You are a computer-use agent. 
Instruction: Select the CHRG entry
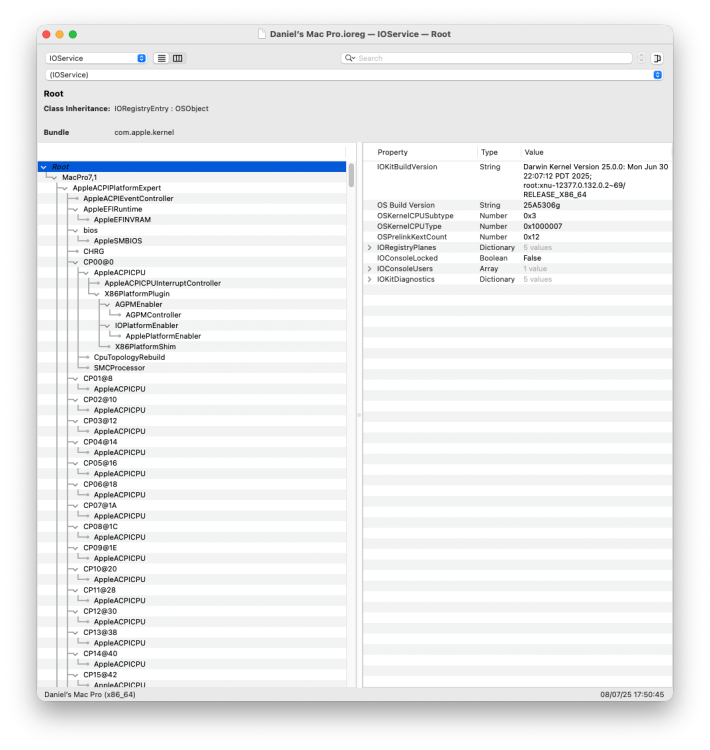93,252
